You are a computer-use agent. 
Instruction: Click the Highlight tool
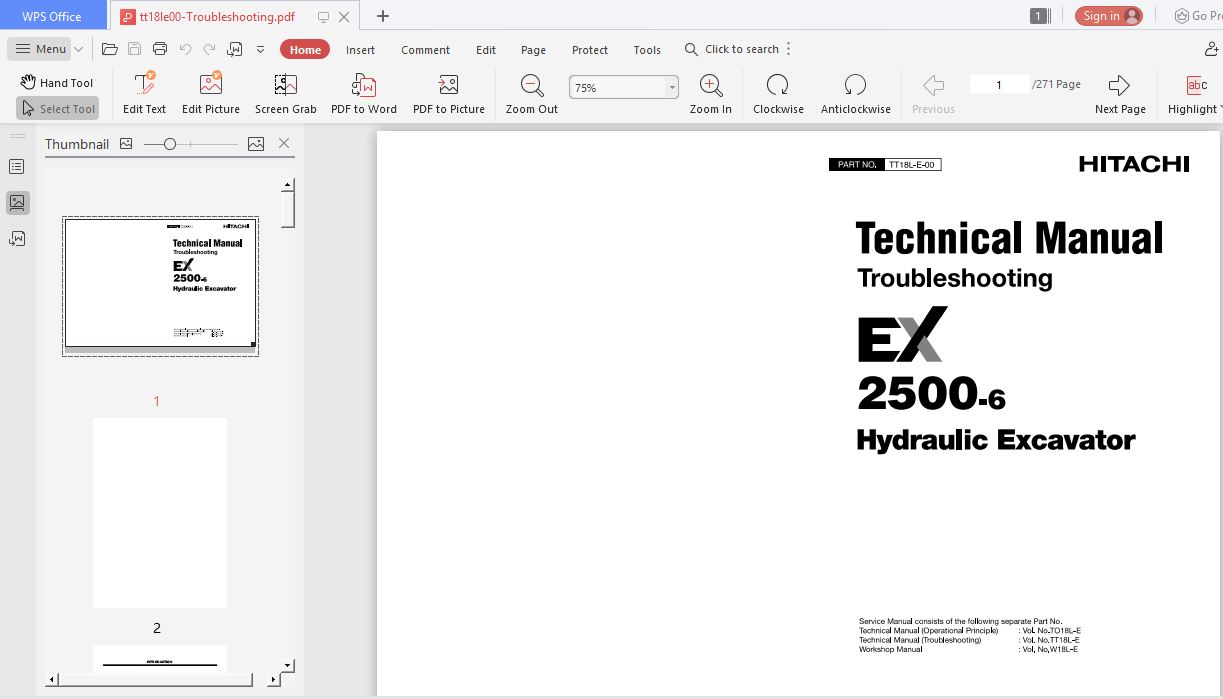coord(1195,94)
